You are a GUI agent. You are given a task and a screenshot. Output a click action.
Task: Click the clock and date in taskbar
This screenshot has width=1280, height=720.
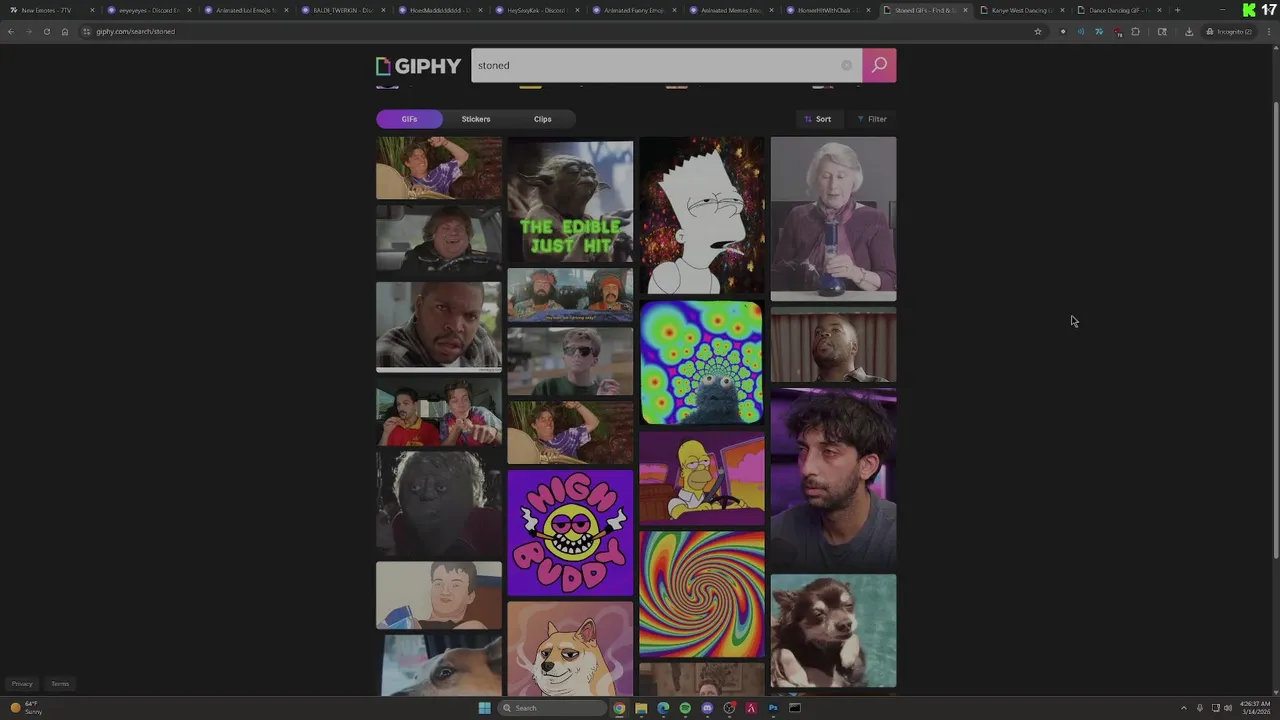[1255, 708]
